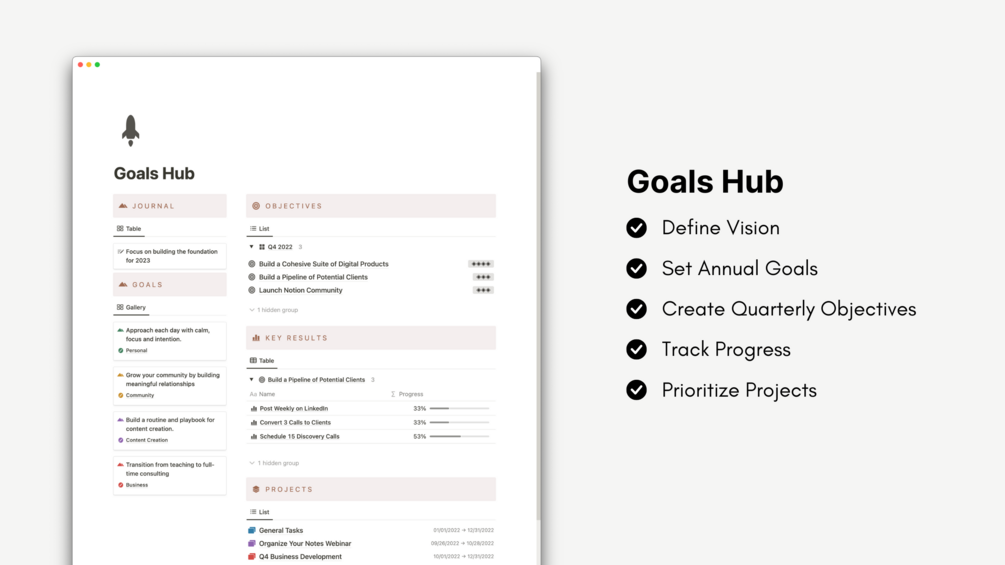Viewport: 1005px width, 565px height.
Task: Click the Goals mountain icon
Action: 123,284
